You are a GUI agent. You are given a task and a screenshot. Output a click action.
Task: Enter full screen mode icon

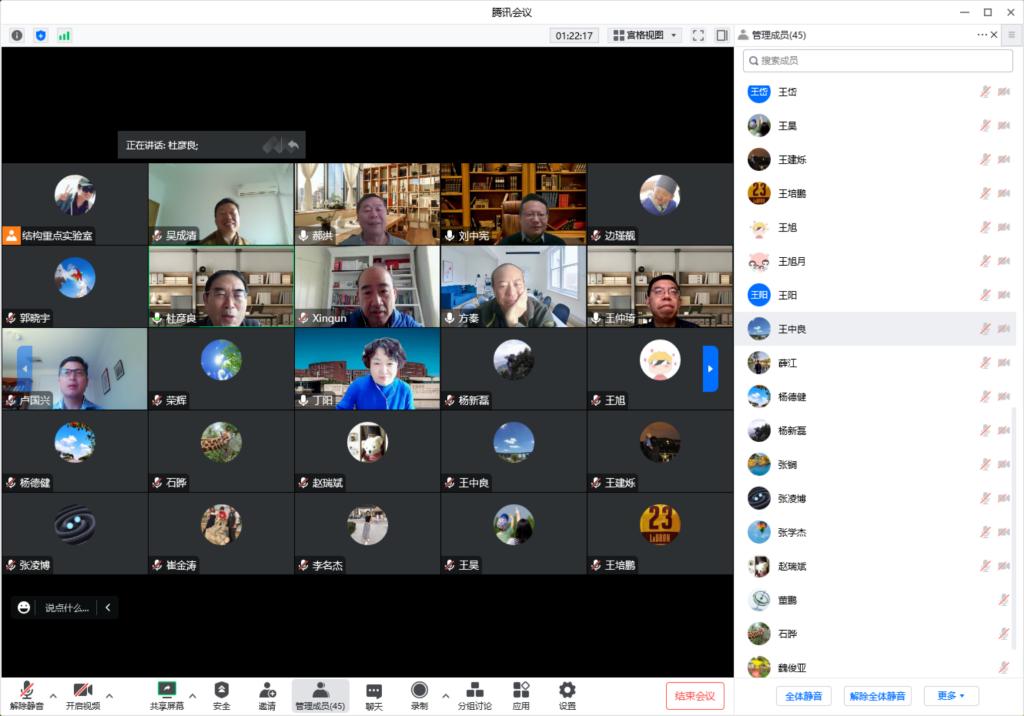click(698, 35)
